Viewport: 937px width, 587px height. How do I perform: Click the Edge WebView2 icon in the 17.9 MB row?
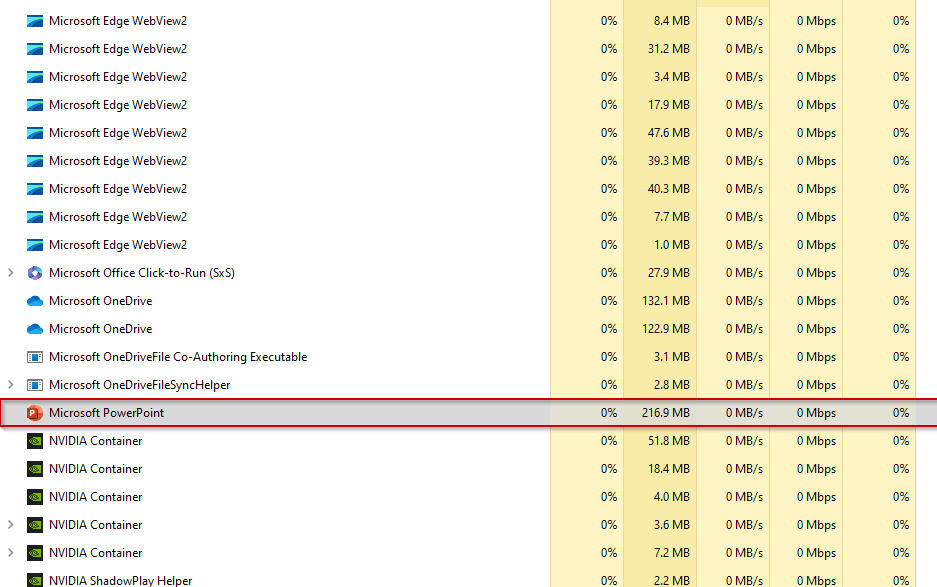[x=35, y=105]
